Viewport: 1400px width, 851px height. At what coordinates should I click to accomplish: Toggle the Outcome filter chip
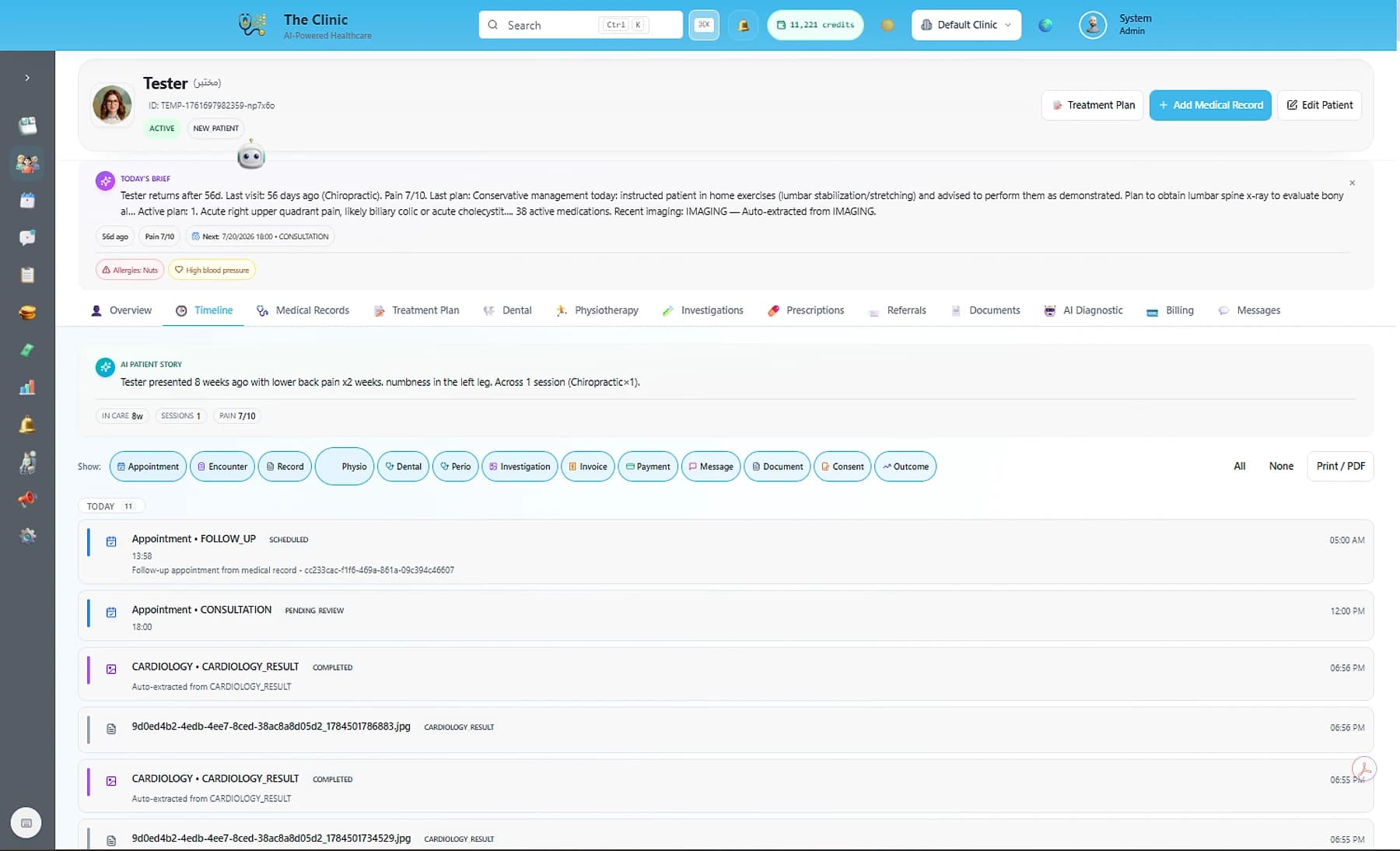pos(905,467)
